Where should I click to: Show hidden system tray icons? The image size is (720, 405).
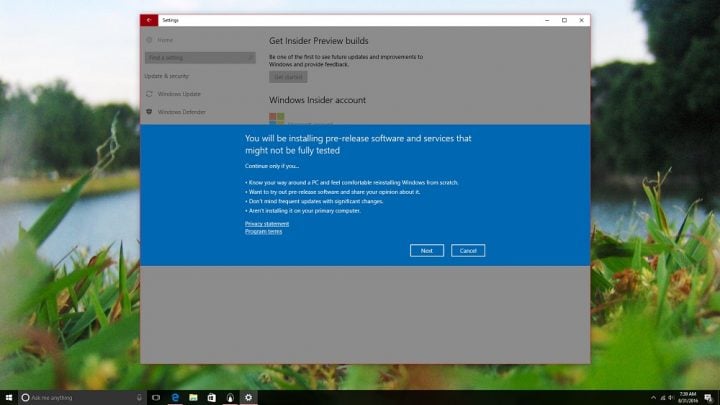pos(653,398)
